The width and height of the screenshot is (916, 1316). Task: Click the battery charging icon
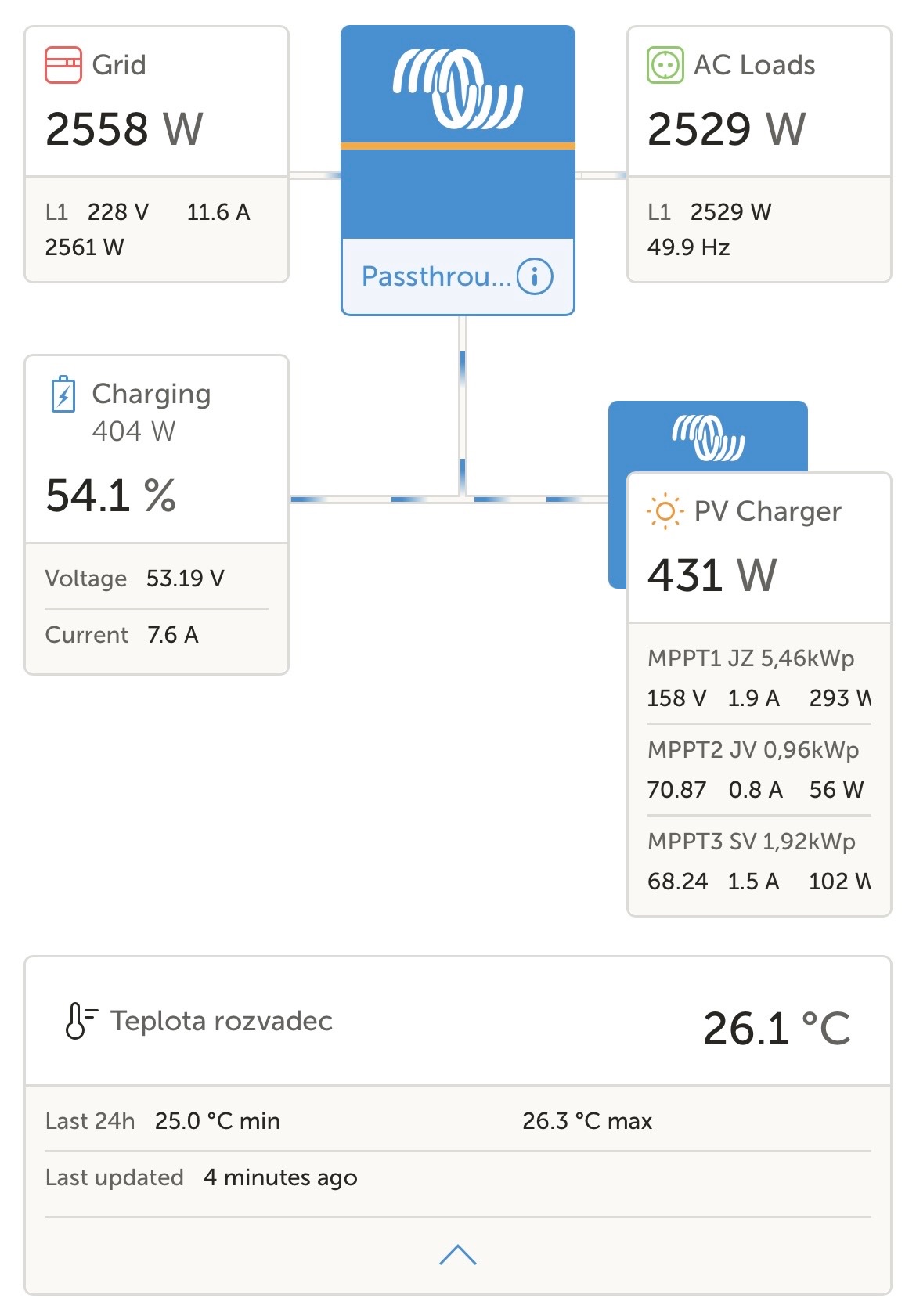pos(63,394)
